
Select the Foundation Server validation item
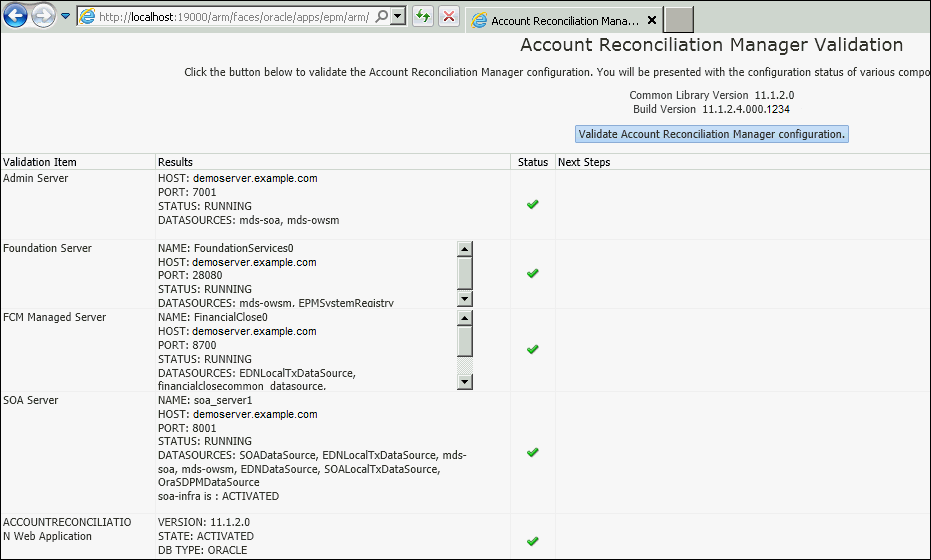48,248
